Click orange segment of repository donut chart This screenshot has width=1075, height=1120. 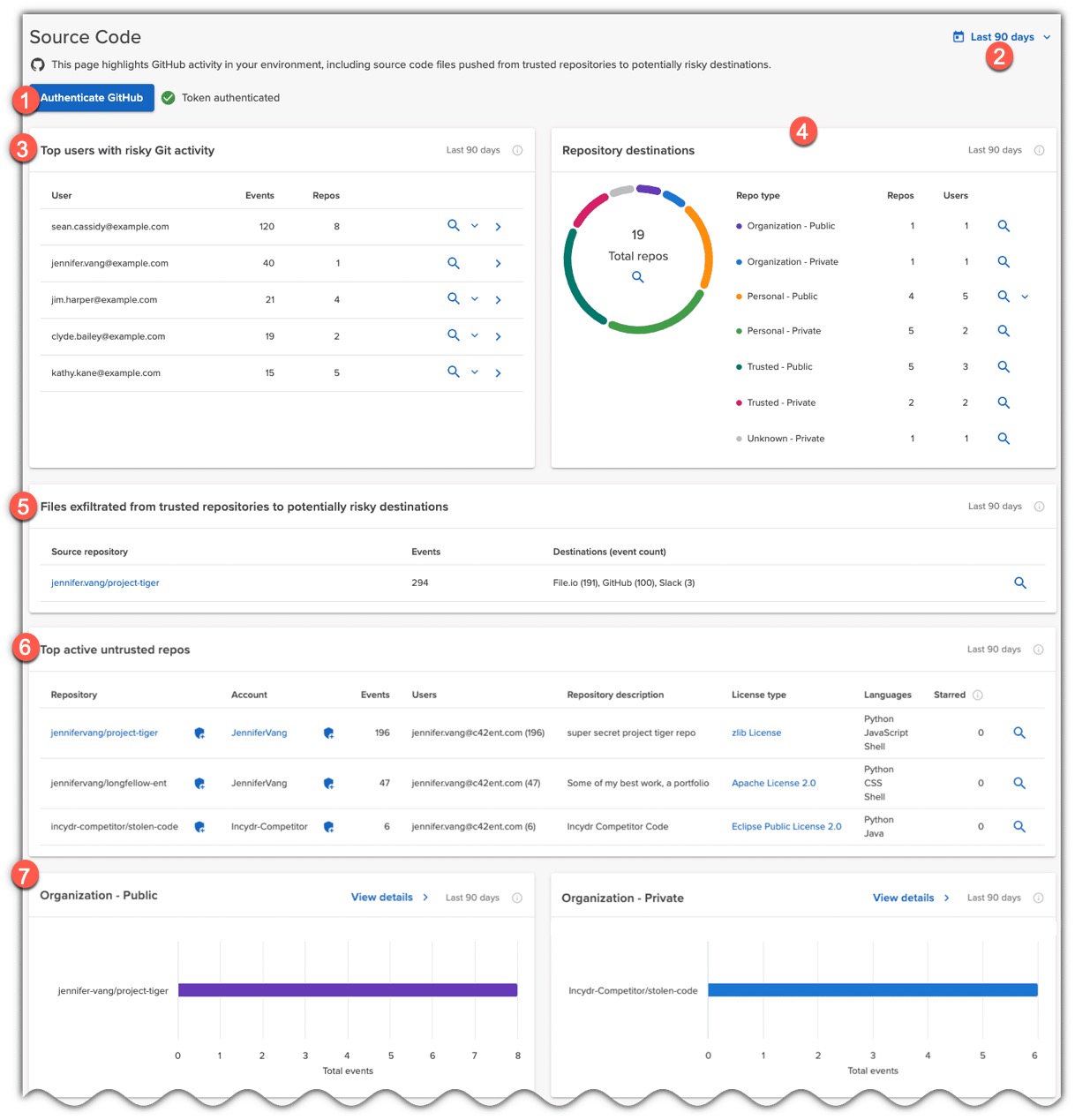pos(705,247)
